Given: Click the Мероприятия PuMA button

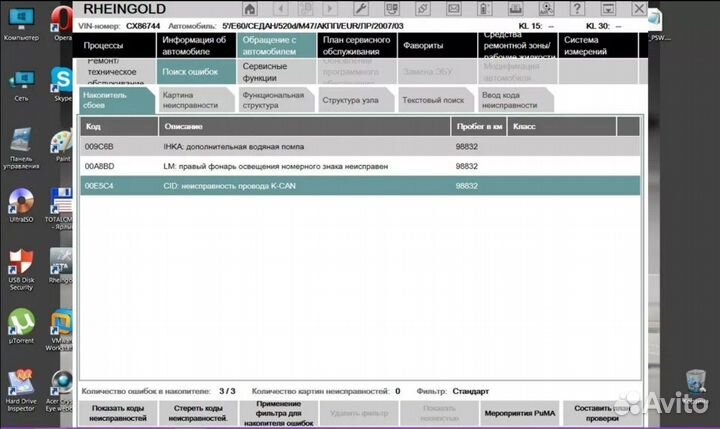Looking at the screenshot, I should point(520,413).
